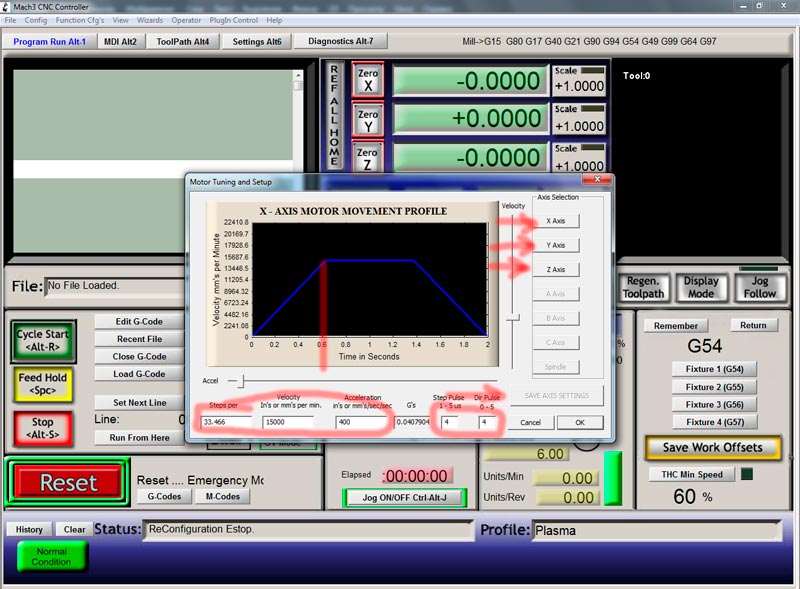Viewport: 800px width, 589px height.
Task: Click OK in Motor Tuning dialog
Action: coord(580,423)
